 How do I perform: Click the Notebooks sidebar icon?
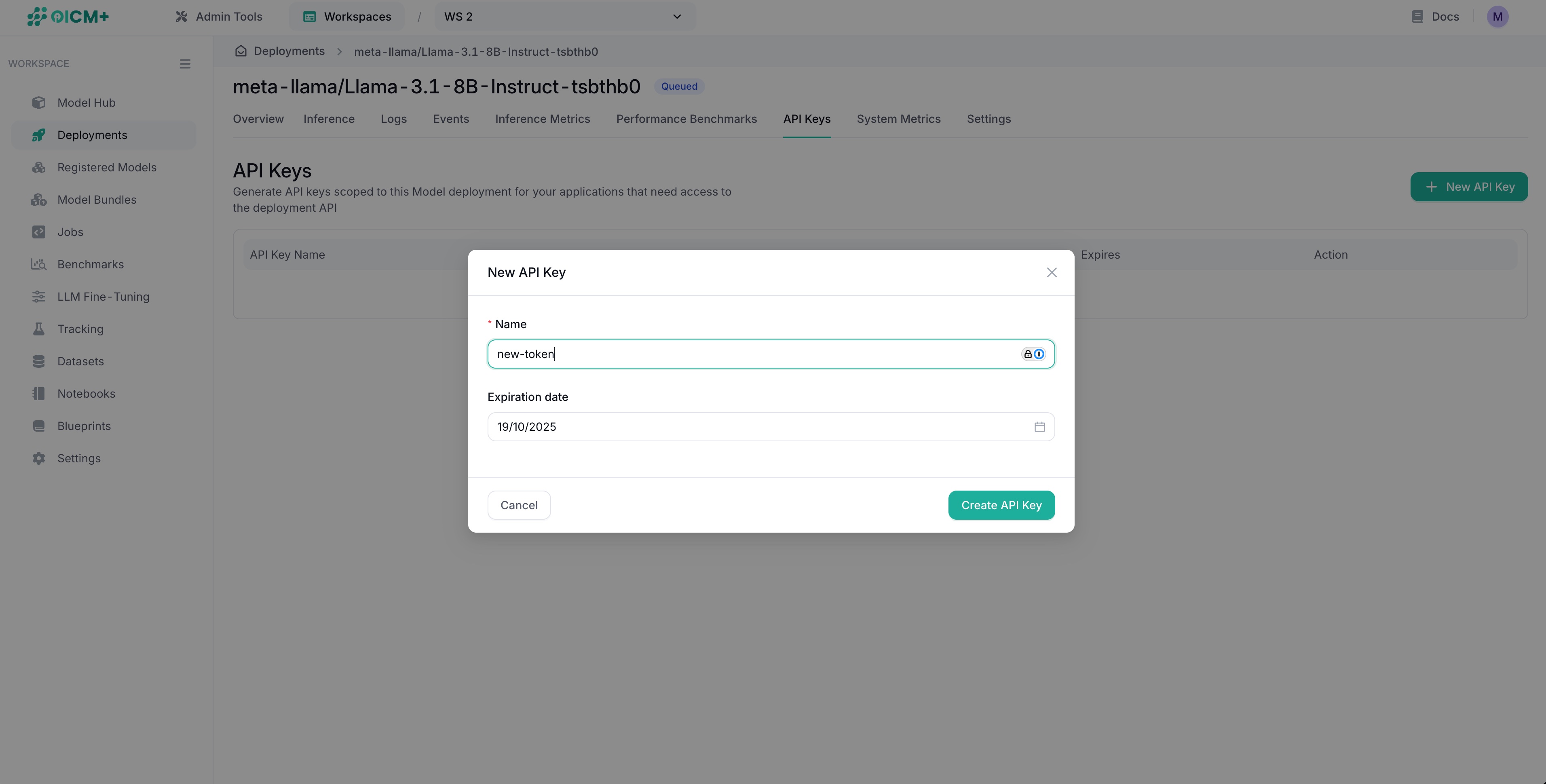[38, 393]
